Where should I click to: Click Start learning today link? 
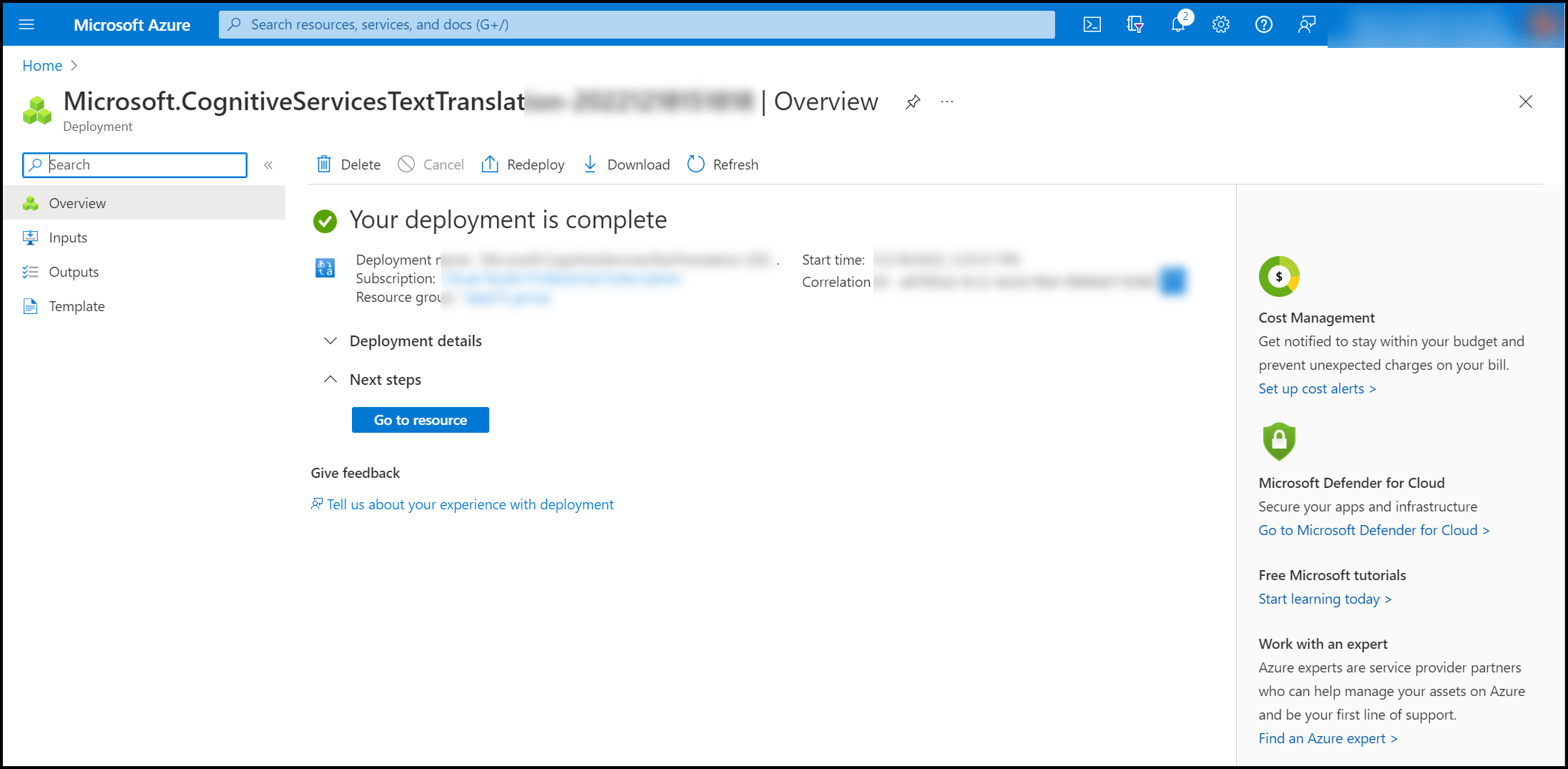[1325, 599]
